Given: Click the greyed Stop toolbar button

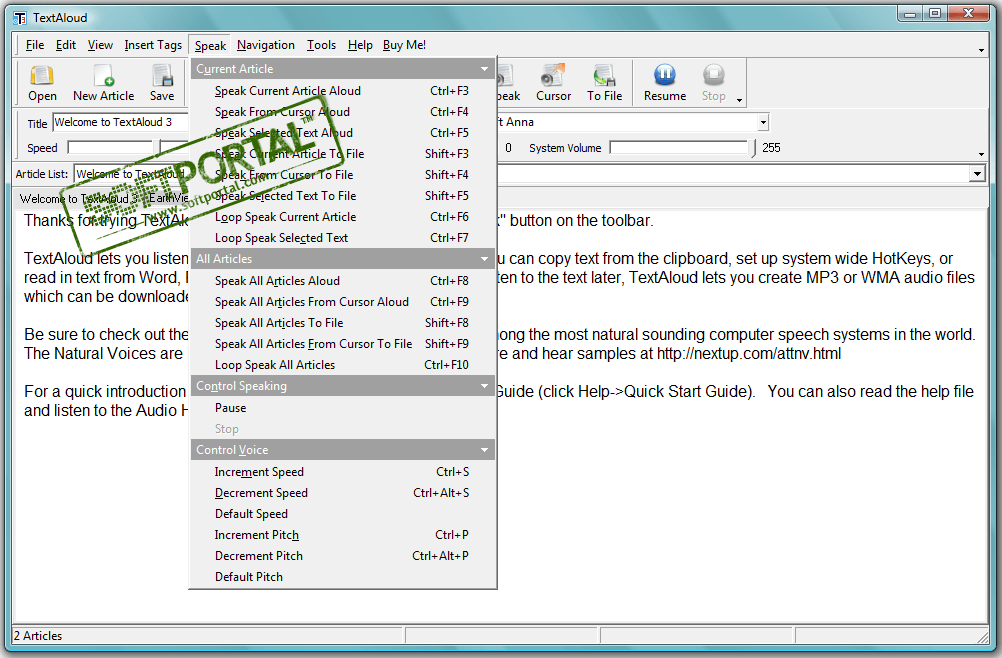Looking at the screenshot, I should tap(714, 83).
